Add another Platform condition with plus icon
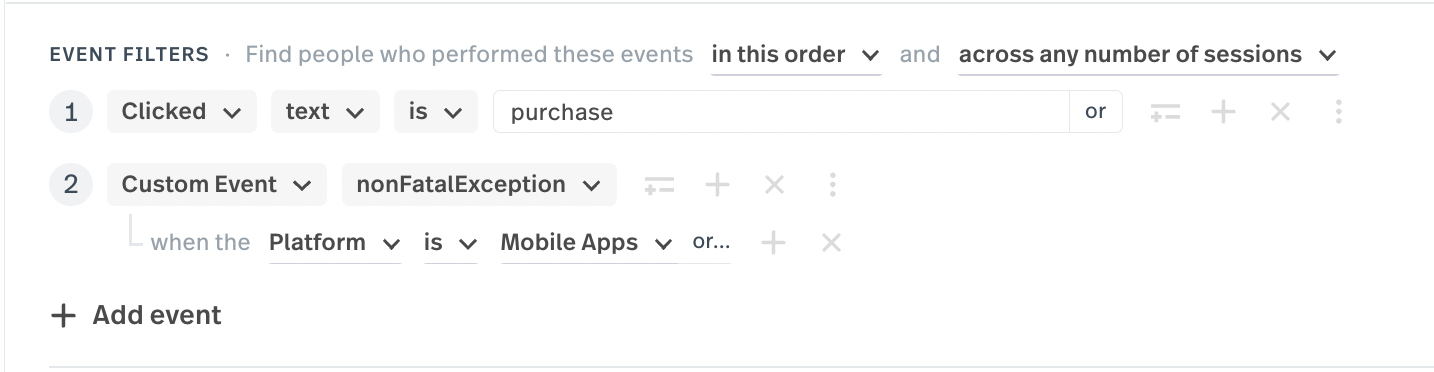Image resolution: width=1434 pixels, height=372 pixels. click(x=773, y=243)
